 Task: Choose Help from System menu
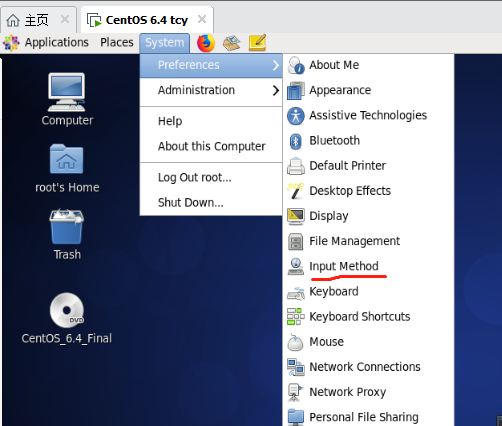click(x=211, y=121)
